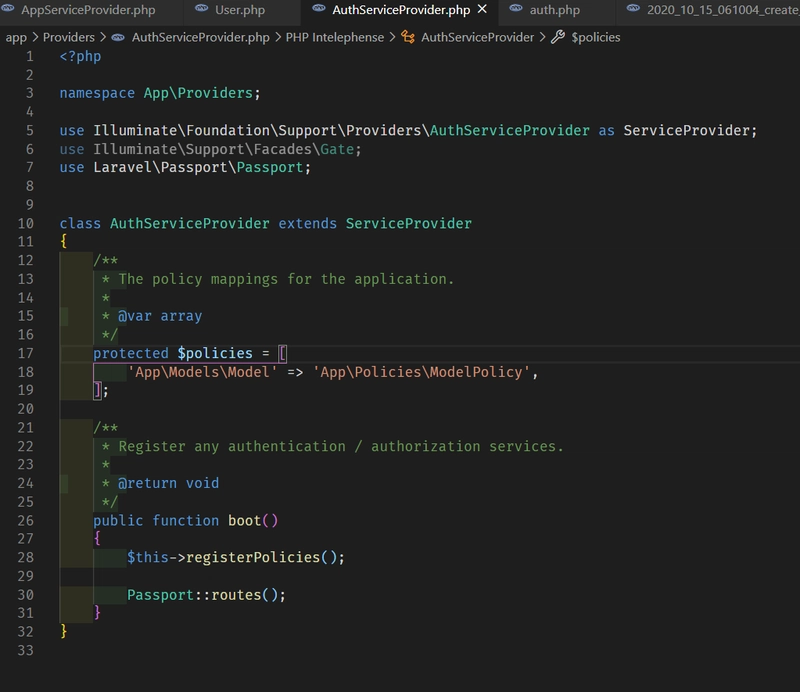Click 'App\Providers' in the namespace line
This screenshot has width=800, height=692.
[x=198, y=93]
